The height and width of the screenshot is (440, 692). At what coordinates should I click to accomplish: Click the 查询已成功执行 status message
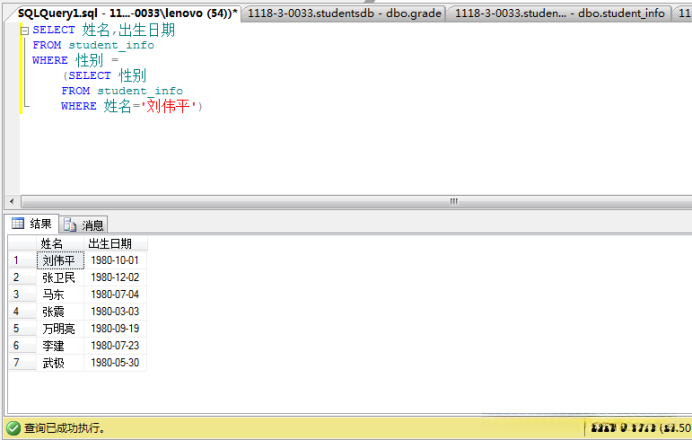tap(64, 428)
